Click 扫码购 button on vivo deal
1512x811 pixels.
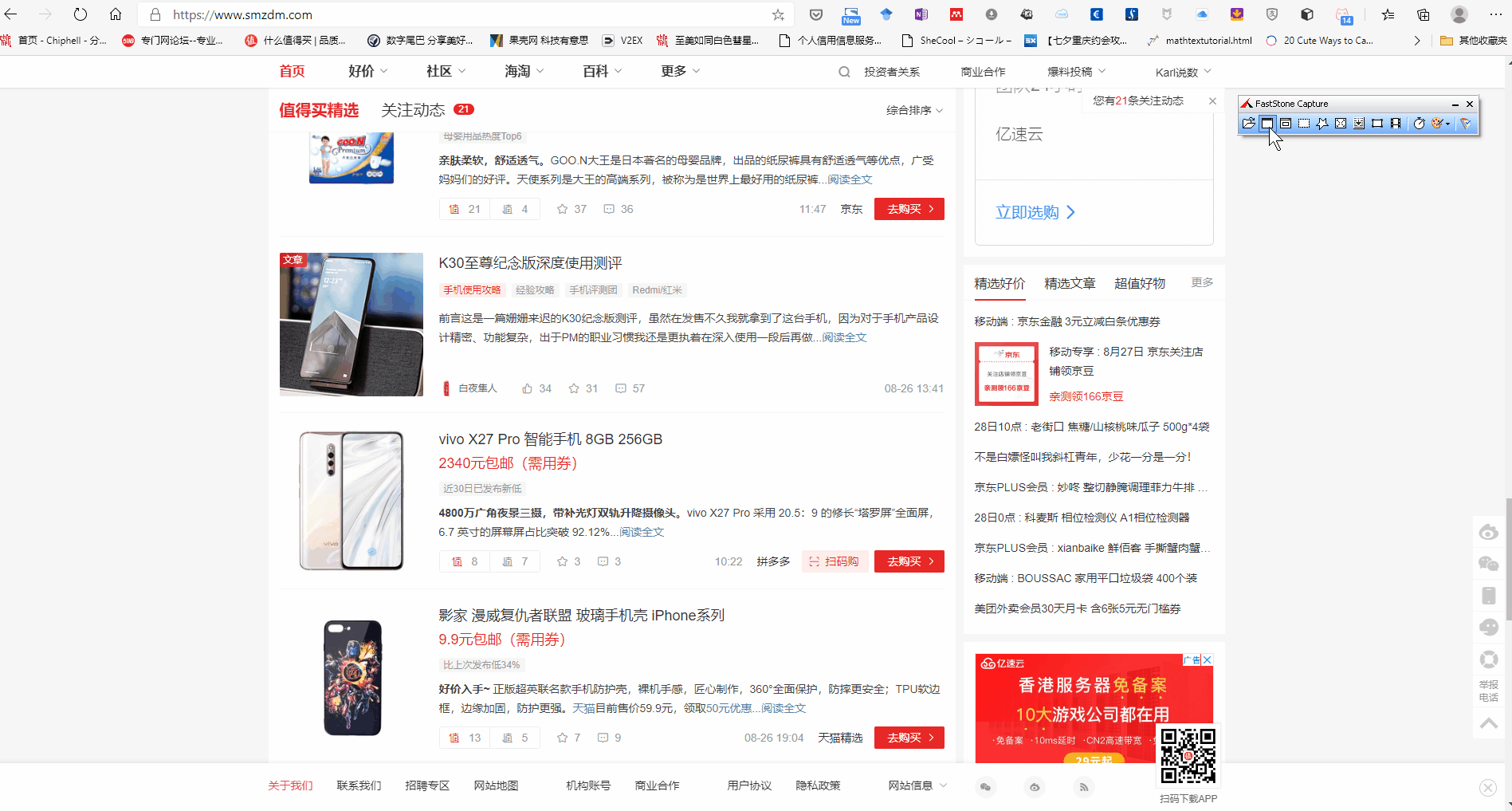pyautogui.click(x=835, y=561)
